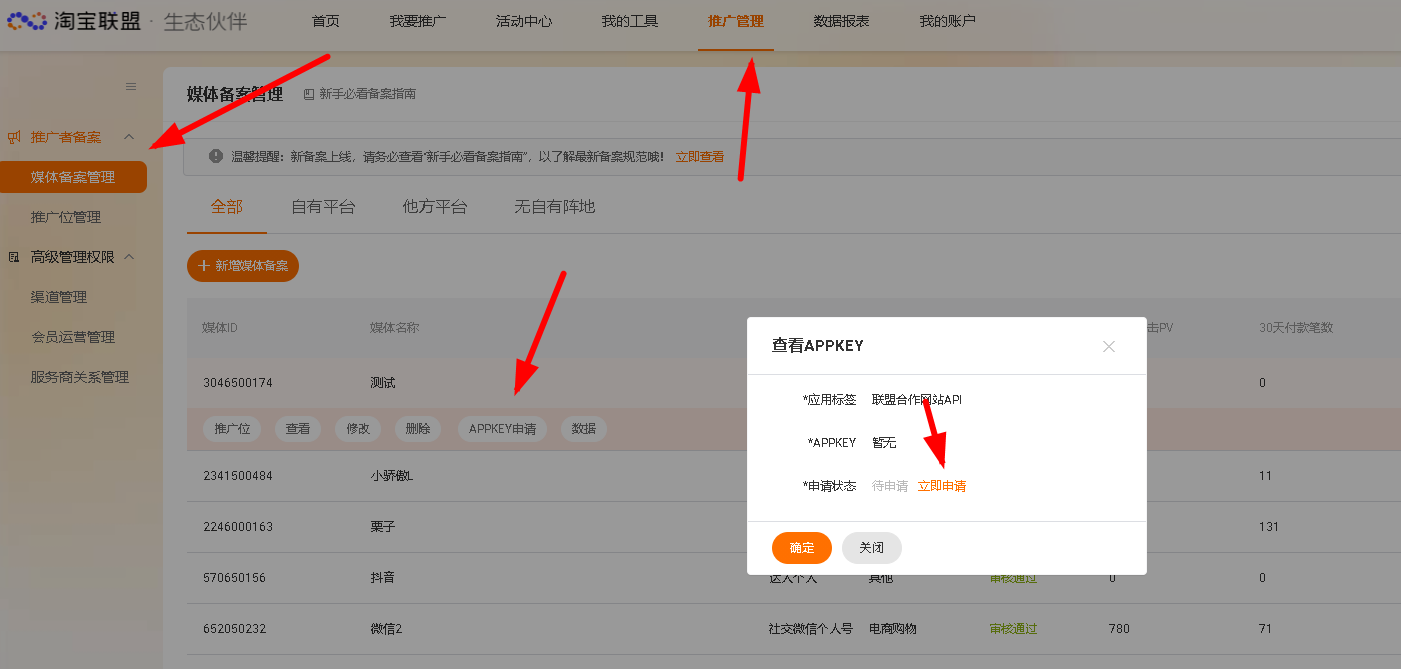Open 推广位管理 in the sidebar

tap(66, 217)
